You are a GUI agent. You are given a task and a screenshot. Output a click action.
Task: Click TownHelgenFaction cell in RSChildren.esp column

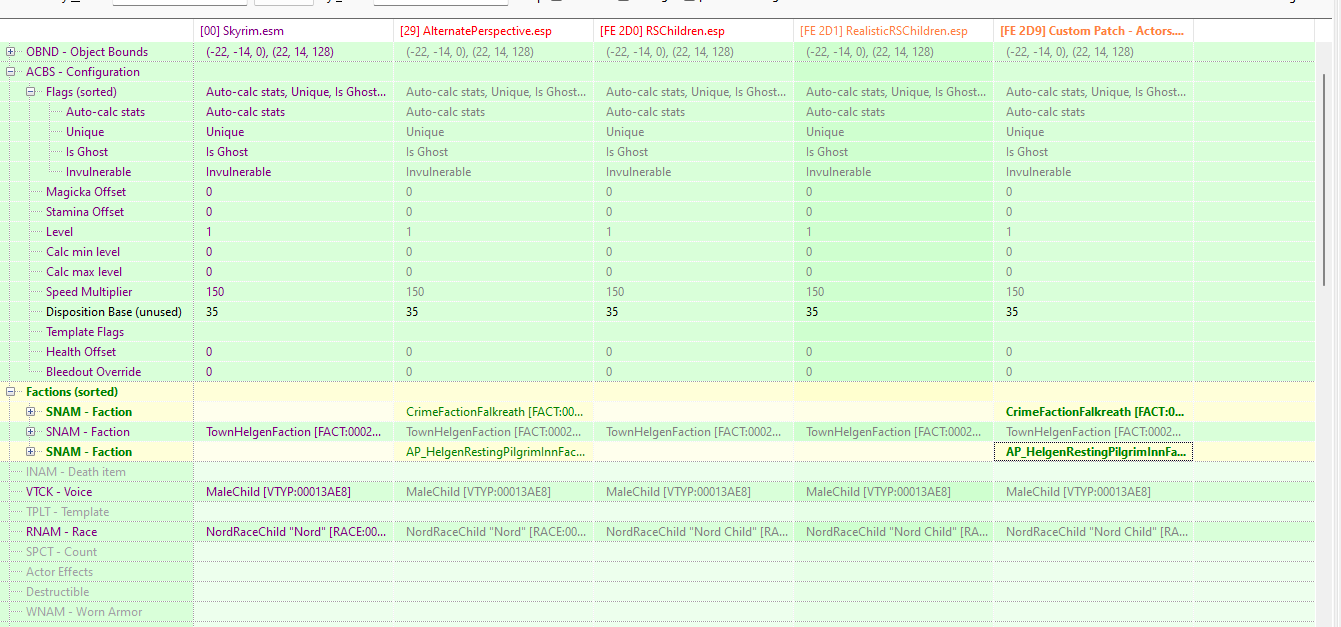pos(694,432)
